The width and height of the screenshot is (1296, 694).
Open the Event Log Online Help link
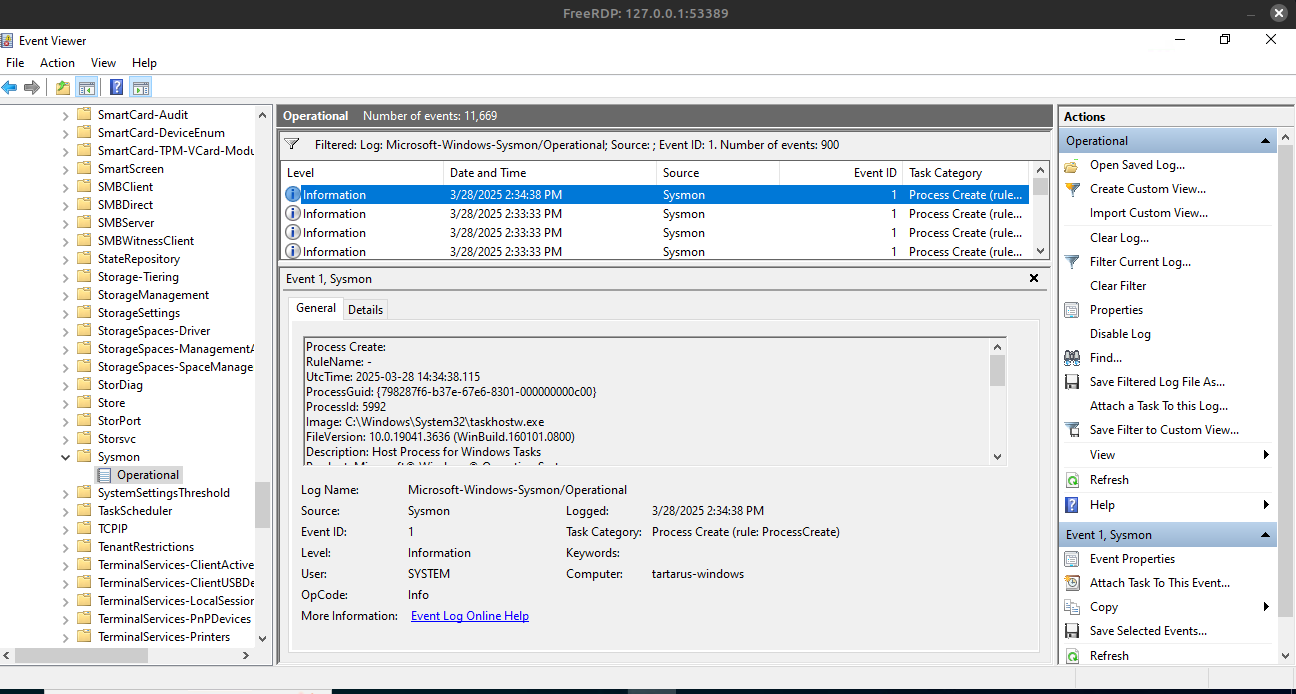point(469,616)
